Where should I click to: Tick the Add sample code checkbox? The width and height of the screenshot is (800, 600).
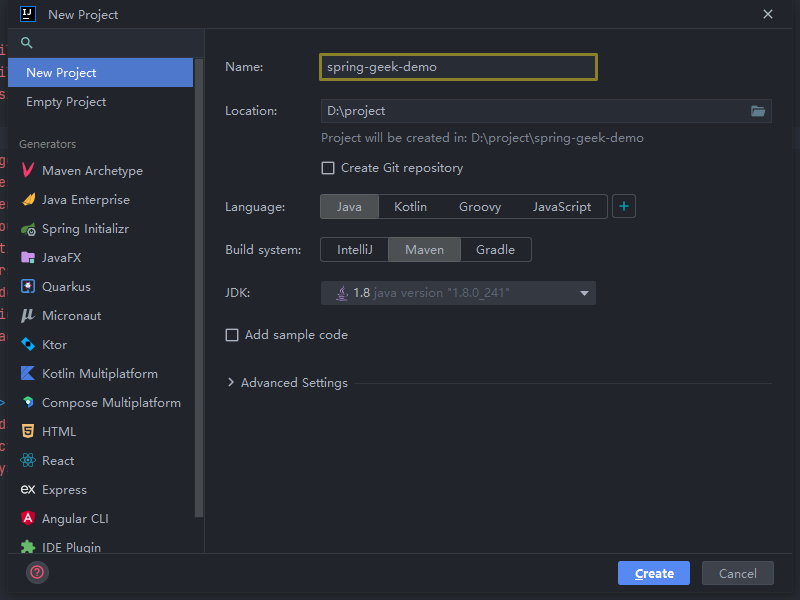[x=232, y=335]
